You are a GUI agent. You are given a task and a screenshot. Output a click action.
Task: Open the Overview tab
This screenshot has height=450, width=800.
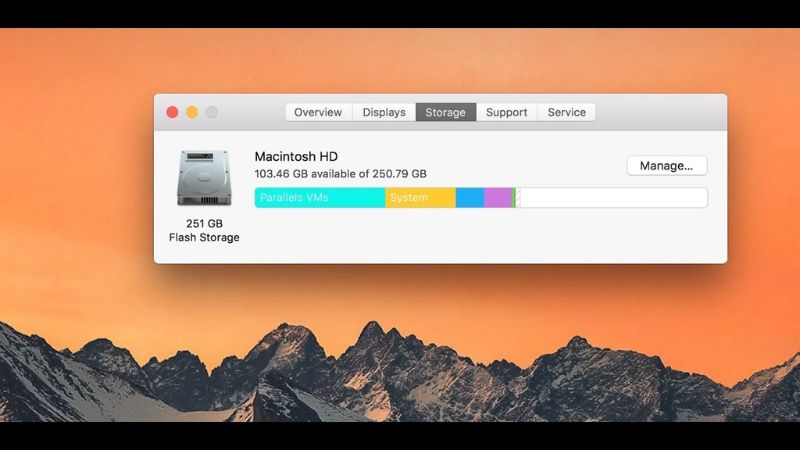(318, 112)
